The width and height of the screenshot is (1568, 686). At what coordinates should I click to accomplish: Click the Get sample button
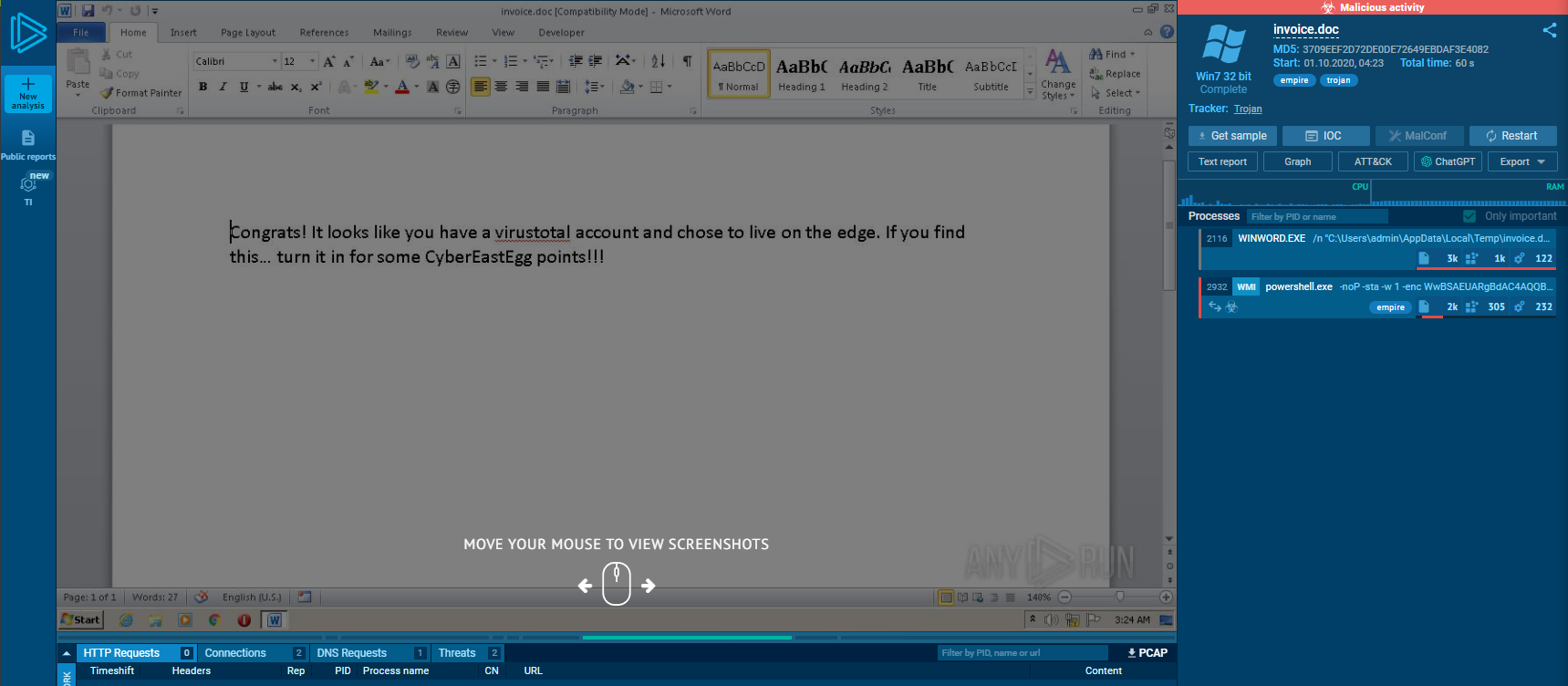1231,136
